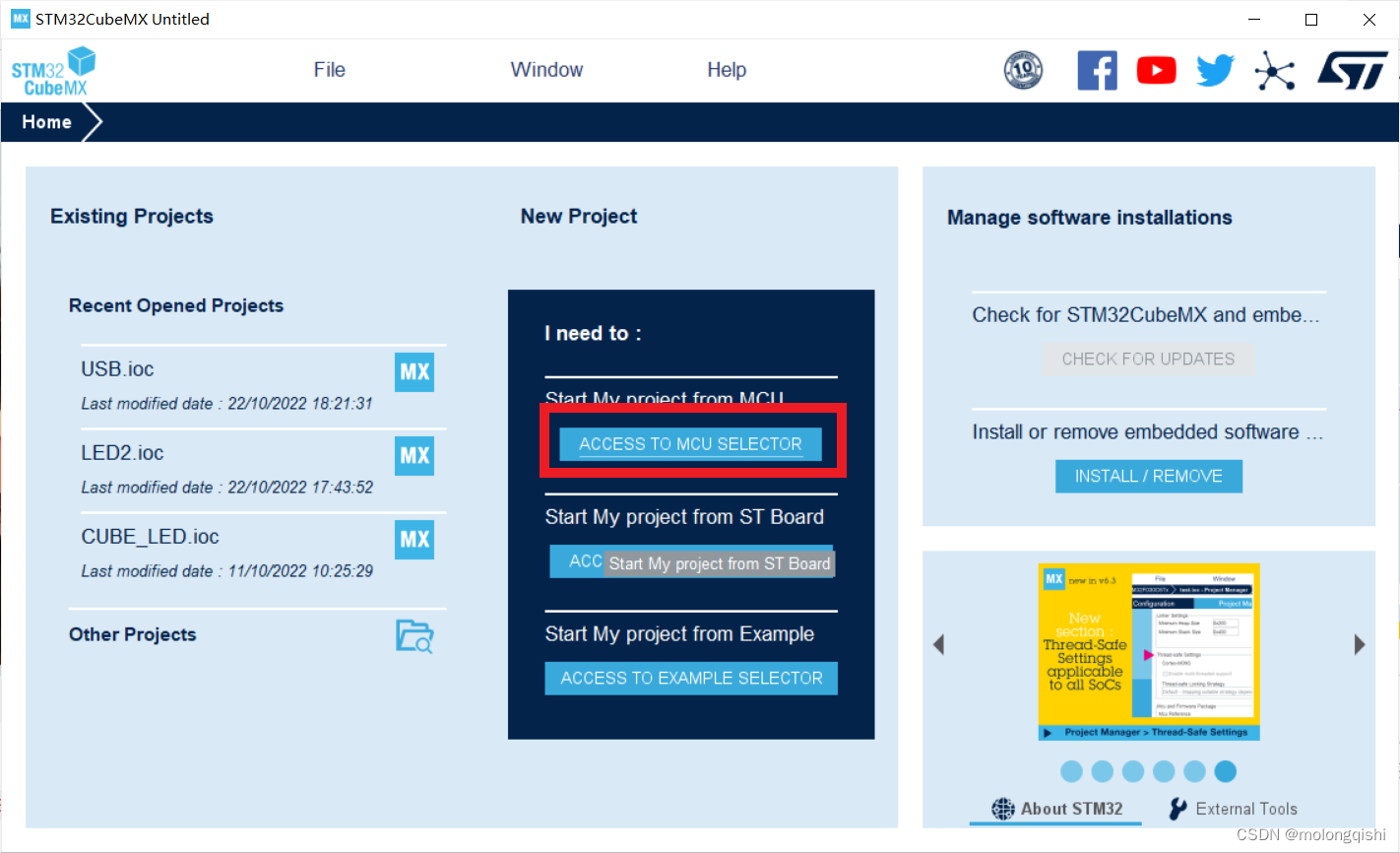Switch to the External Tools tab

click(x=1233, y=809)
